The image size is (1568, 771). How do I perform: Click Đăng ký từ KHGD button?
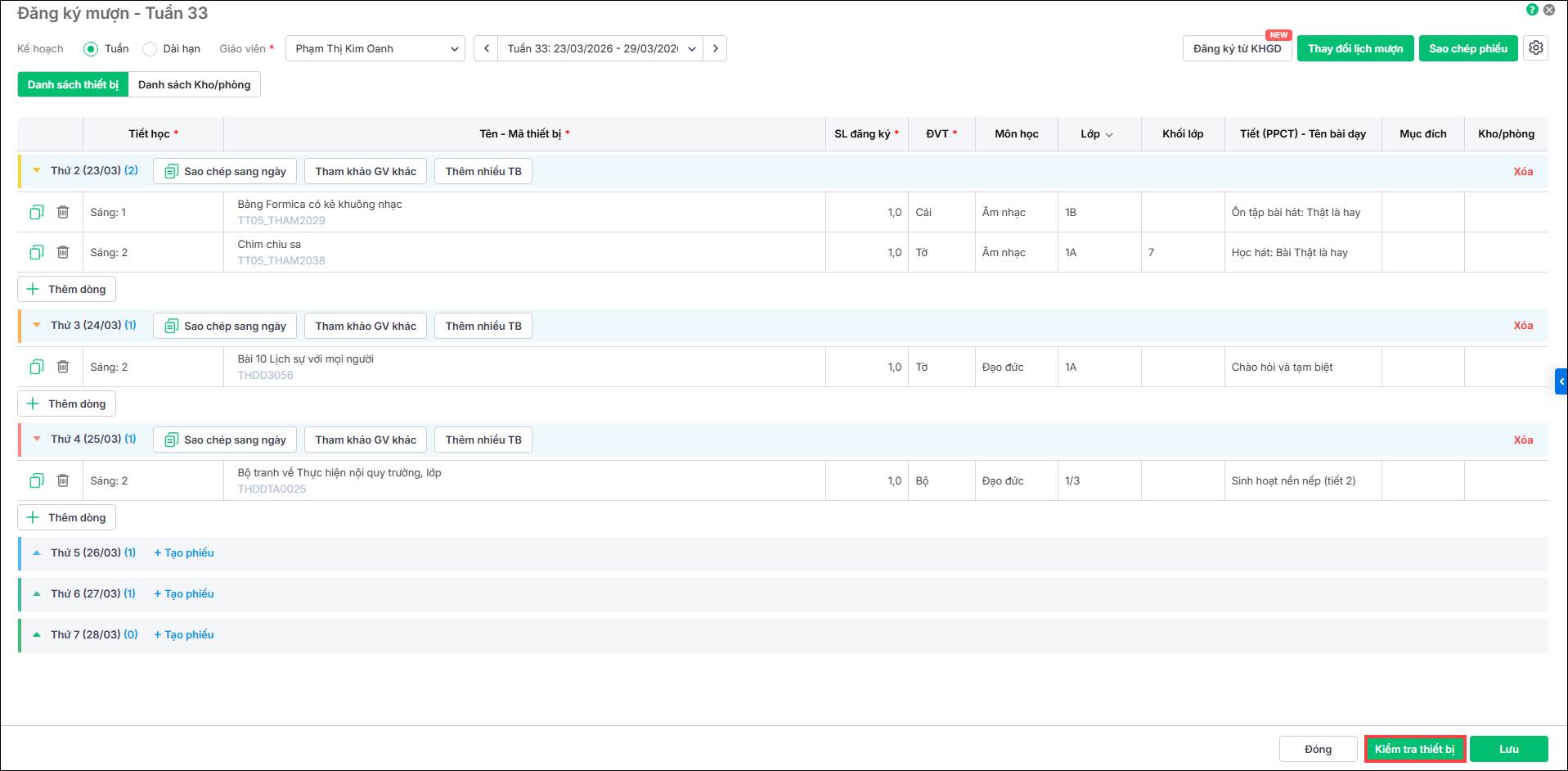click(x=1237, y=48)
